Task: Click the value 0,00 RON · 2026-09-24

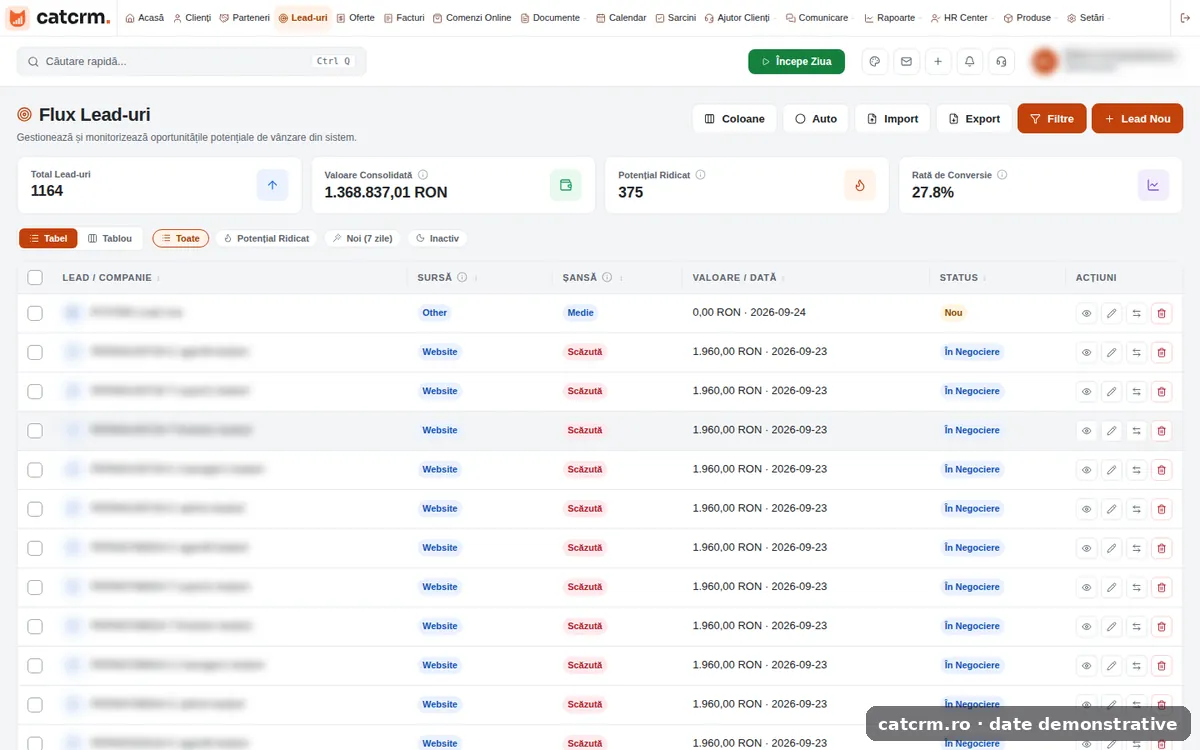Action: click(x=749, y=312)
